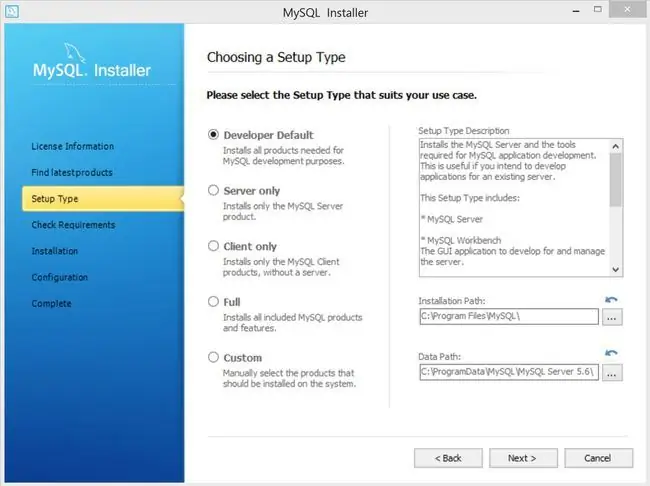Image resolution: width=650 pixels, height=486 pixels.
Task: Cancel the MySQL installation
Action: coord(598,458)
